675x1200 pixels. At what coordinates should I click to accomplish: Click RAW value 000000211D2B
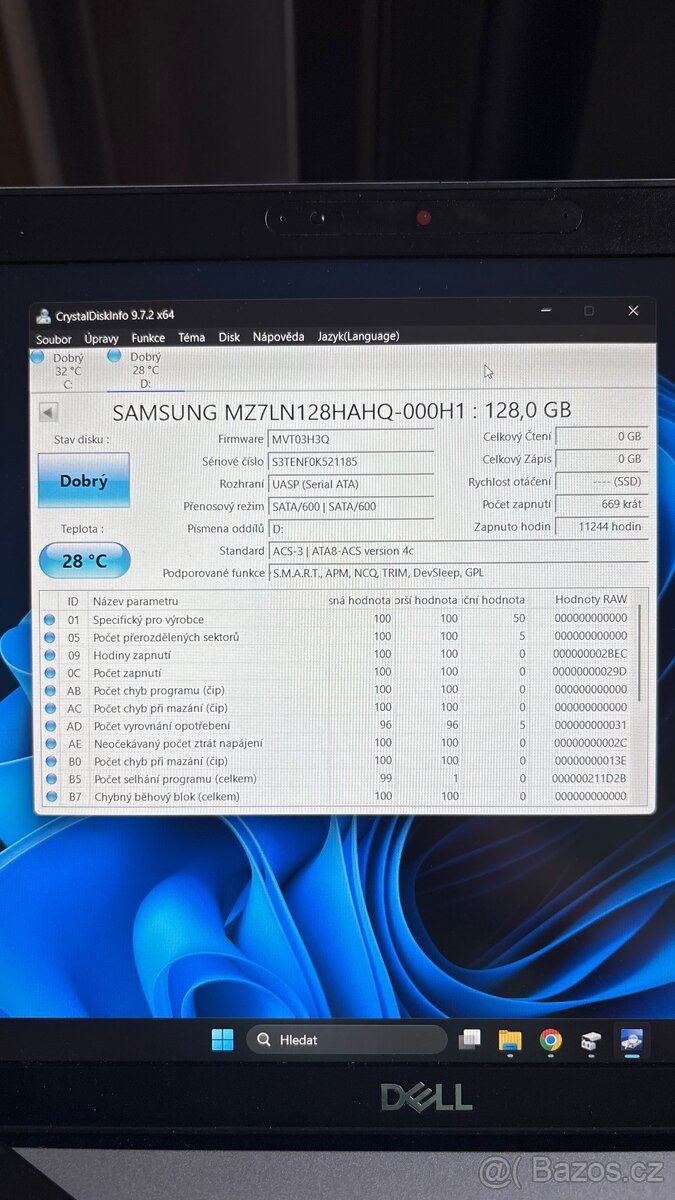[x=589, y=778]
